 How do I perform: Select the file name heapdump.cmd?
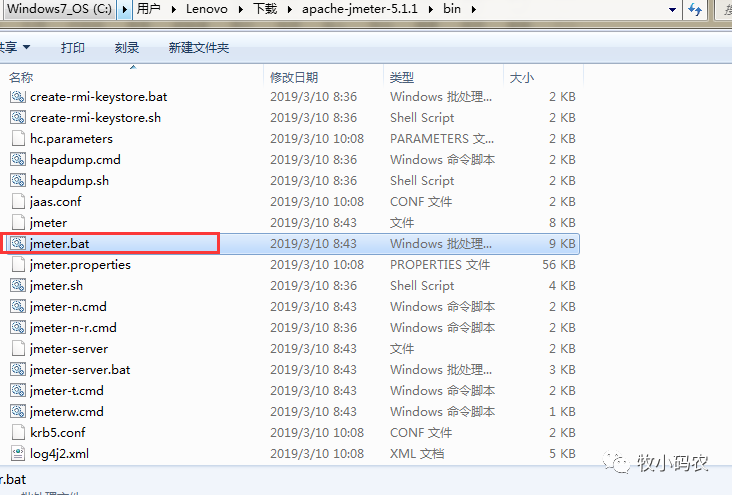pyautogui.click(x=75, y=160)
